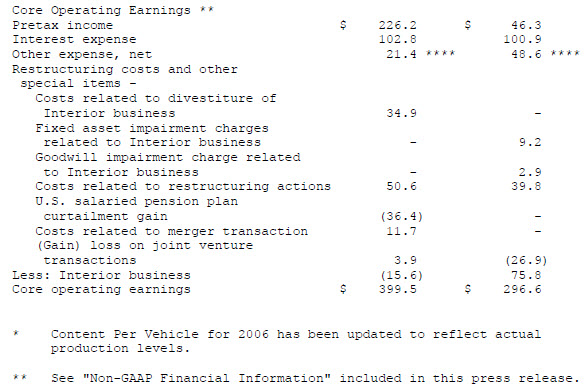Click the 34.9 Interior divestiture cost
This screenshot has height=391, width=584.
[x=402, y=113]
